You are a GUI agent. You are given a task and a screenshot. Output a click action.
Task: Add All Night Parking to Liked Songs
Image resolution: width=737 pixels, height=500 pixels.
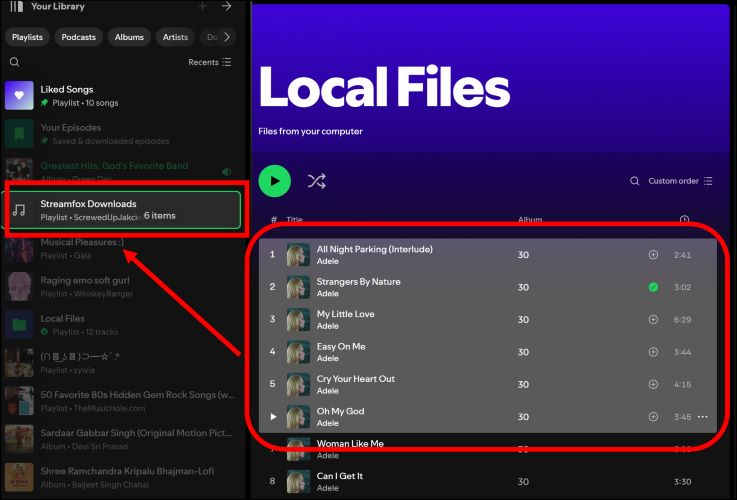coord(653,255)
